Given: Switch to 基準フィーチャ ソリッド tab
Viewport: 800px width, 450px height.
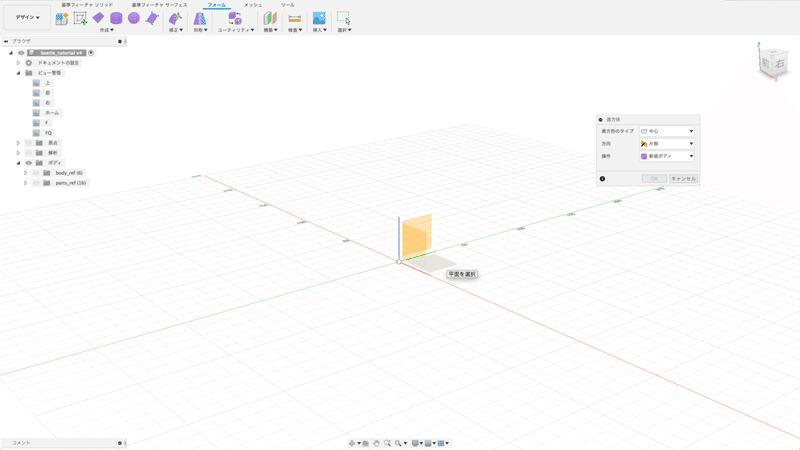Looking at the screenshot, I should point(87,5).
